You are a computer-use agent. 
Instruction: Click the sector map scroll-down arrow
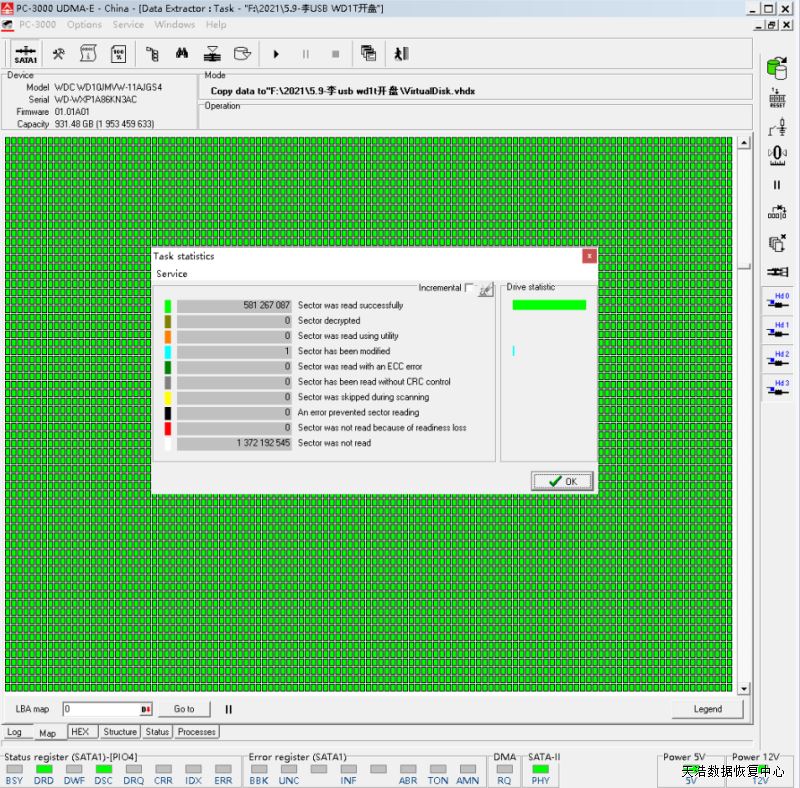pos(742,689)
